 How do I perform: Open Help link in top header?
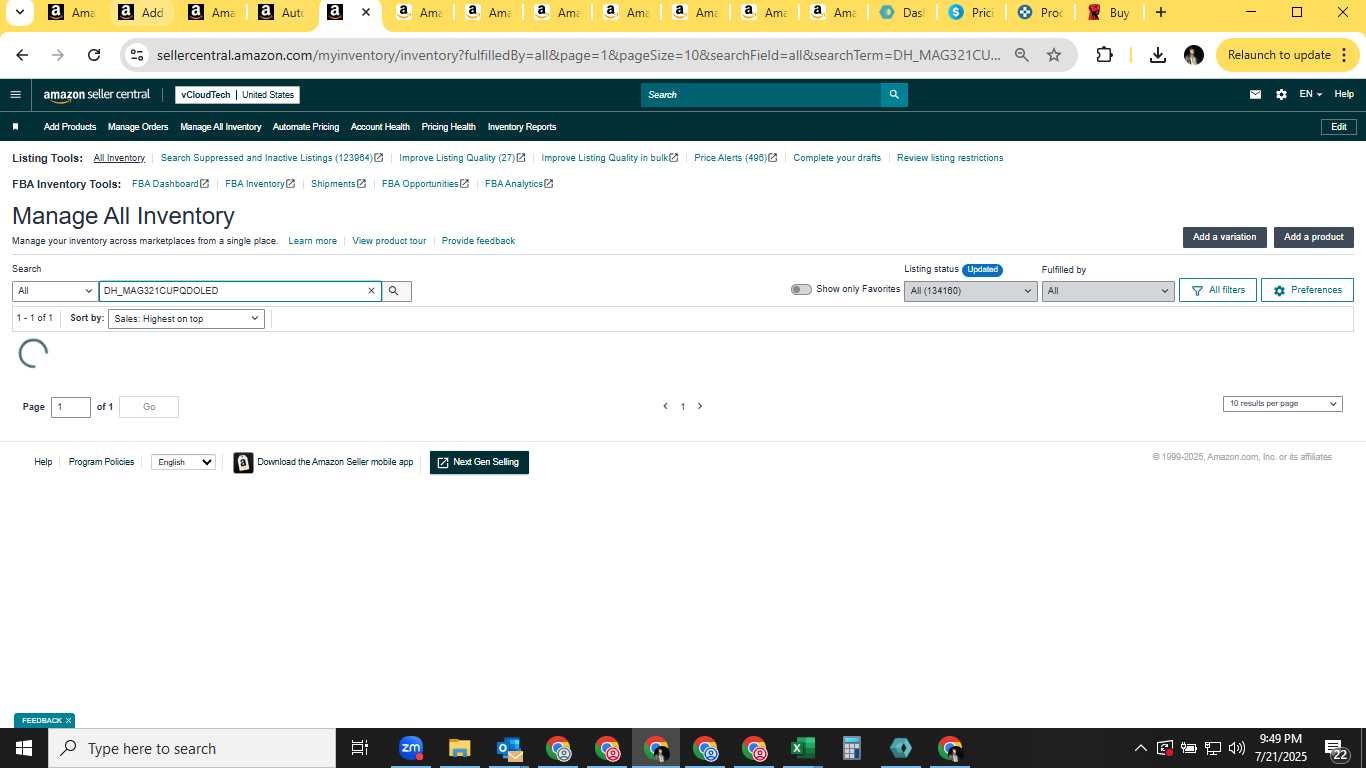[1344, 94]
